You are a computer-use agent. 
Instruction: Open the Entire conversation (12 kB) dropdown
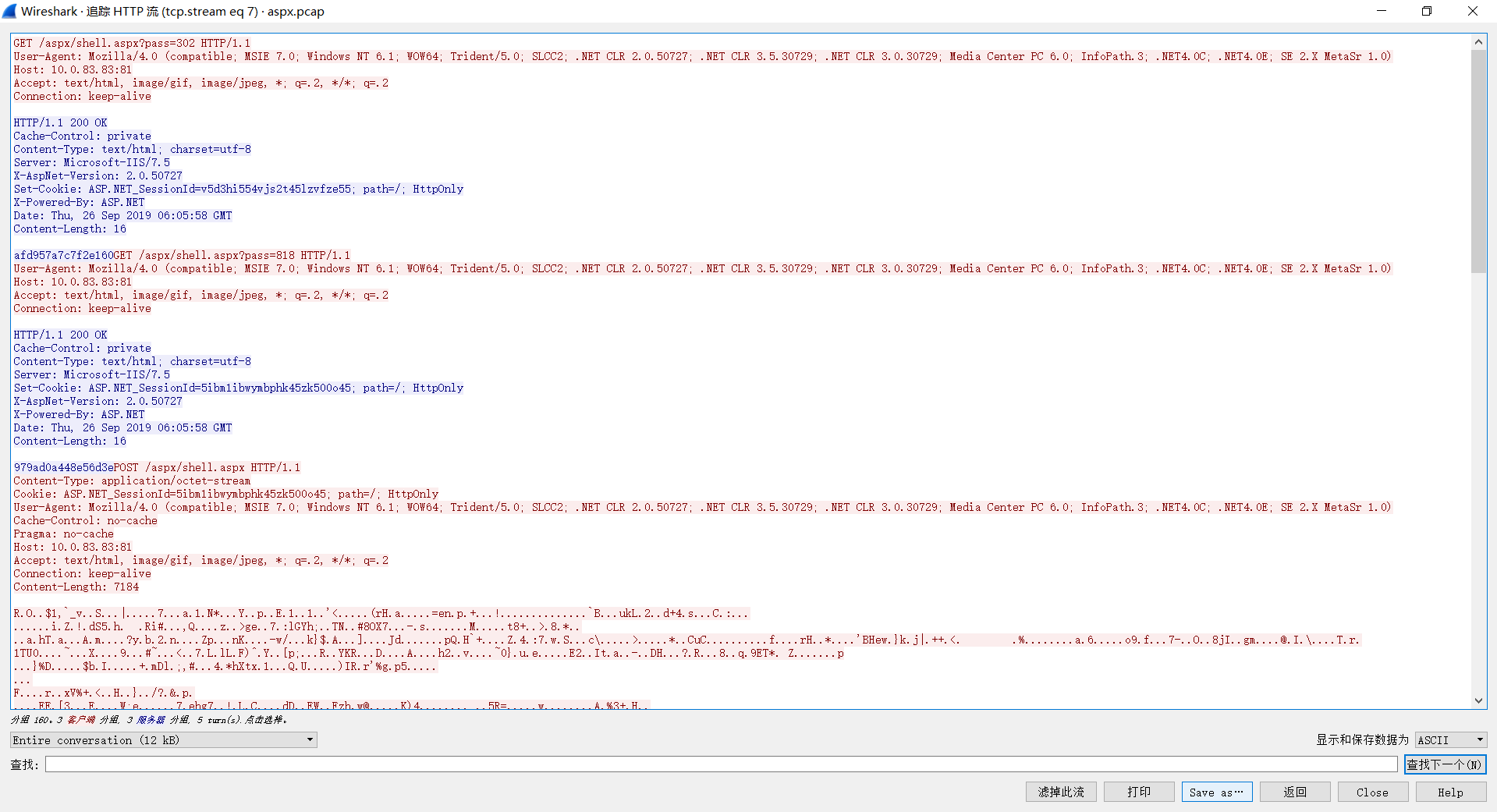[164, 739]
